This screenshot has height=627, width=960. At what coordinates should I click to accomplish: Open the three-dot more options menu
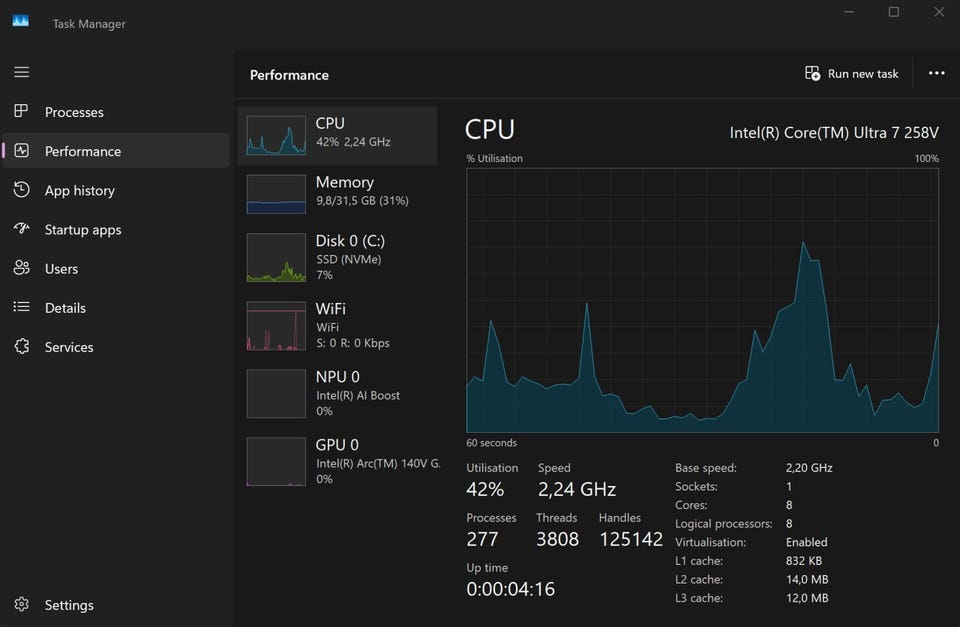(936, 73)
